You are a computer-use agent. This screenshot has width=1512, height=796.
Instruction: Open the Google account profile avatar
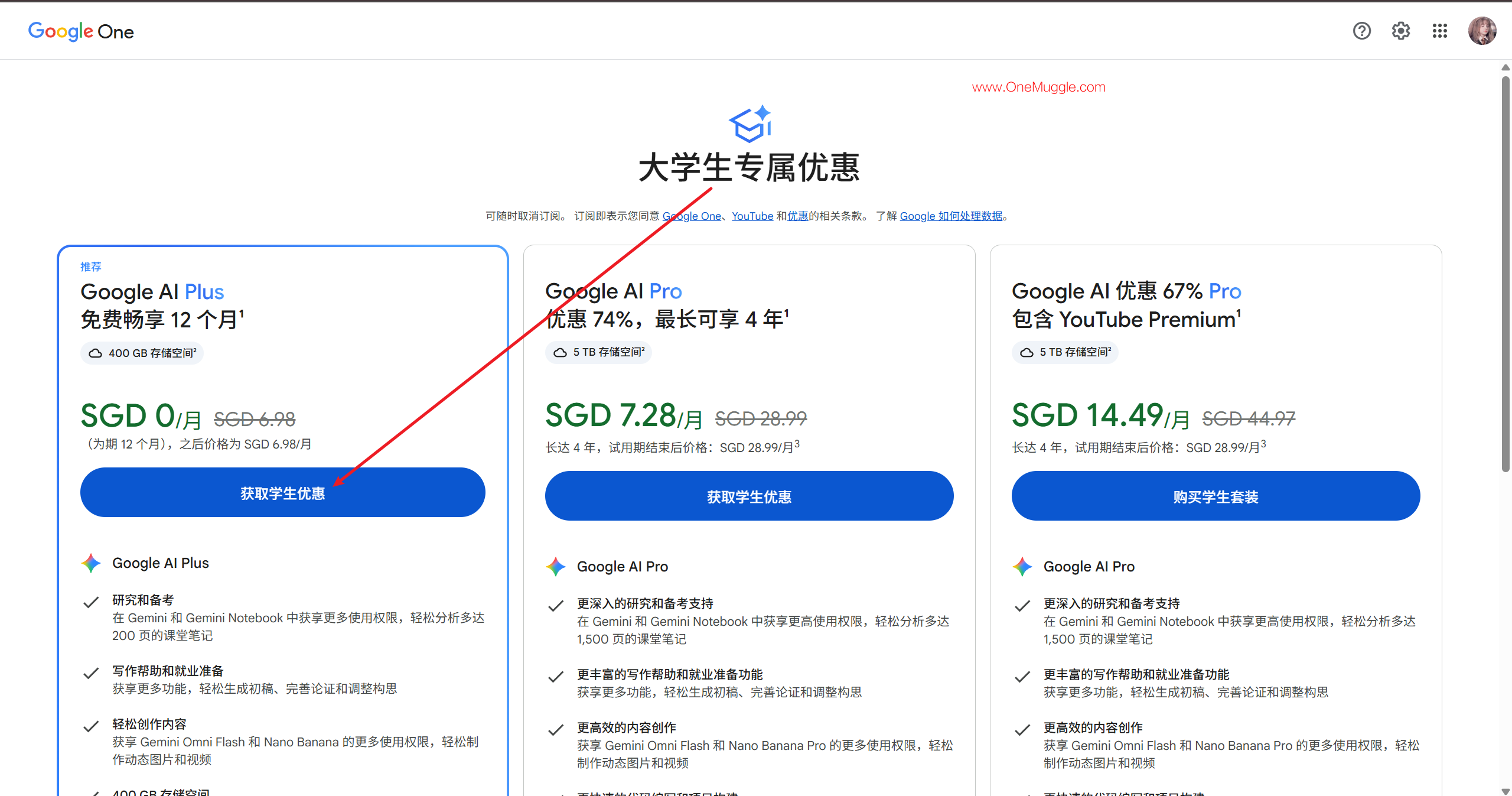[x=1482, y=31]
